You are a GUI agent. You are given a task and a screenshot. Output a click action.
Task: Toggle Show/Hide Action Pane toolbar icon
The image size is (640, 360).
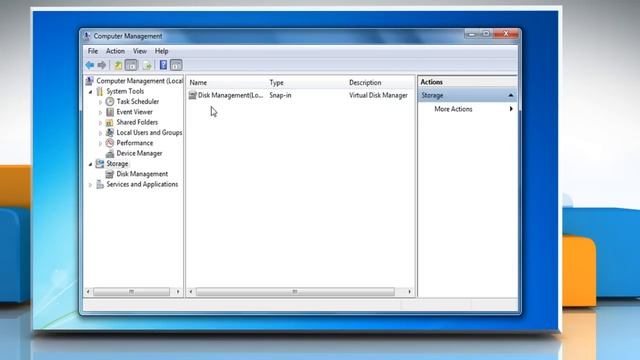(x=176, y=65)
